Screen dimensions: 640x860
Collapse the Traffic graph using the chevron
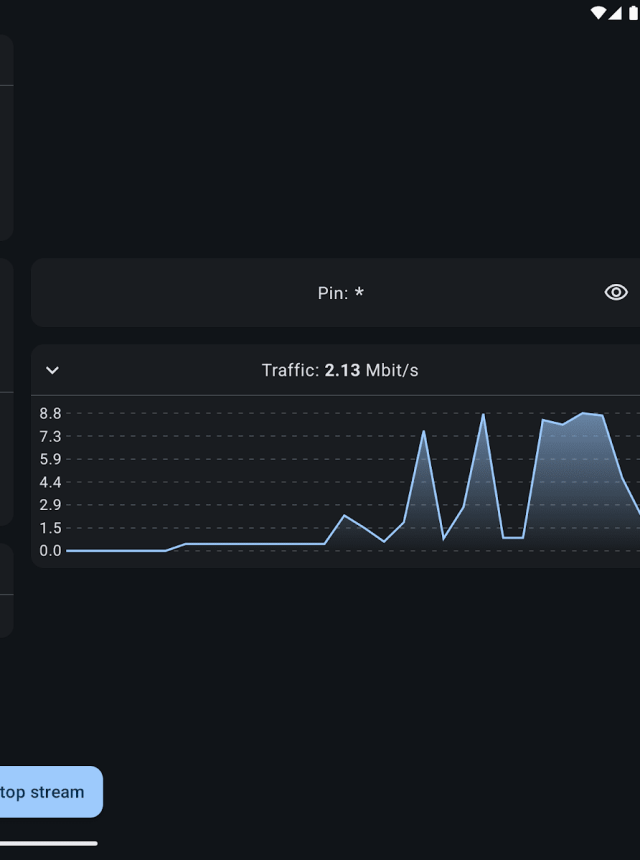[x=53, y=370]
